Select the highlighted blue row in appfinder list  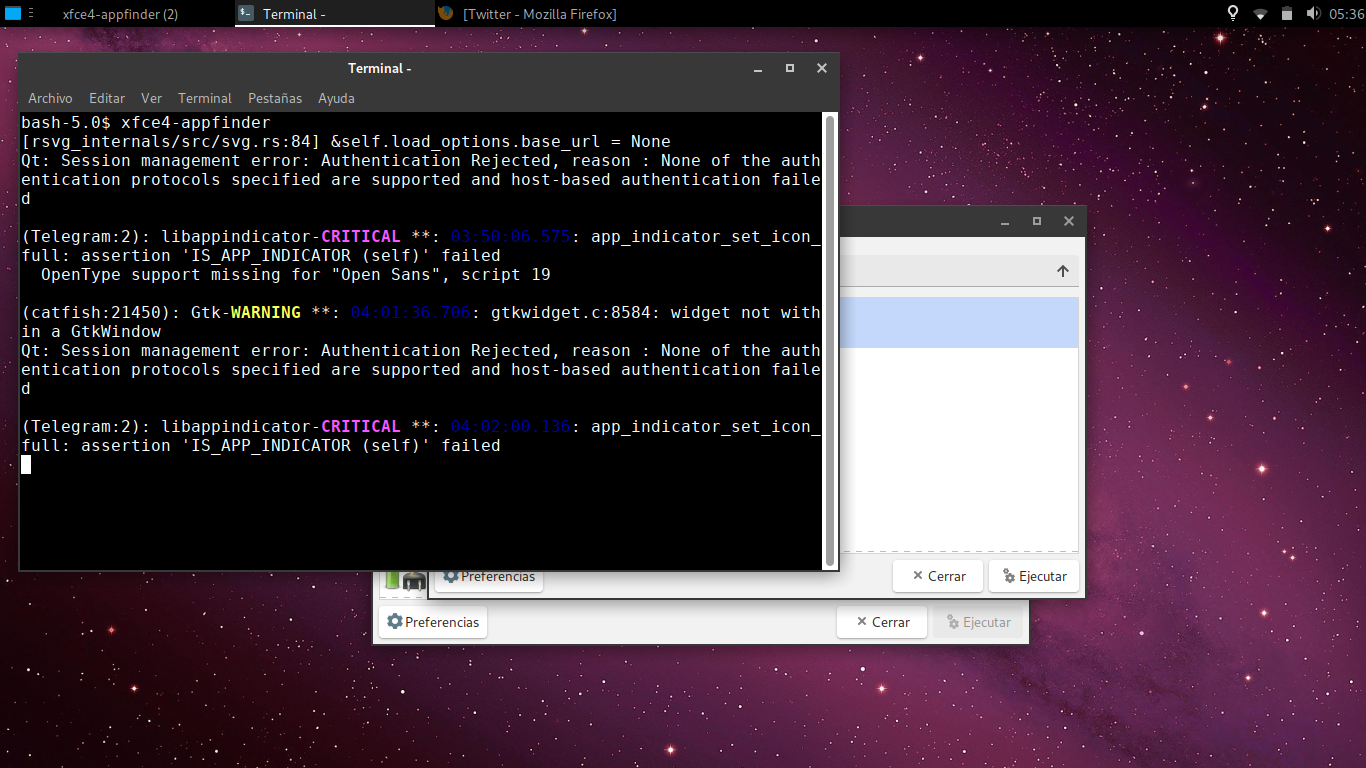coord(958,322)
